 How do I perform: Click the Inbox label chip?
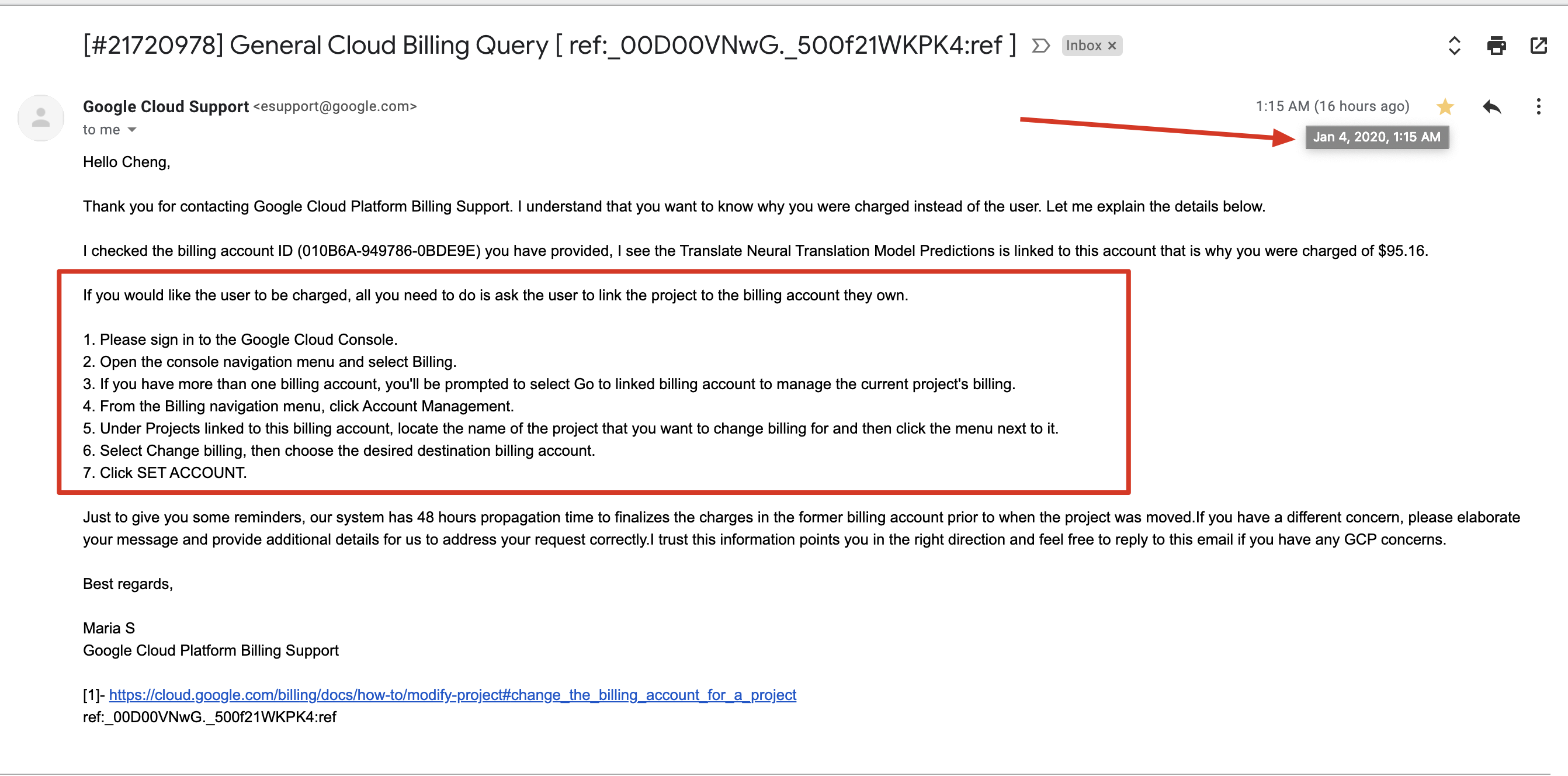click(1084, 46)
